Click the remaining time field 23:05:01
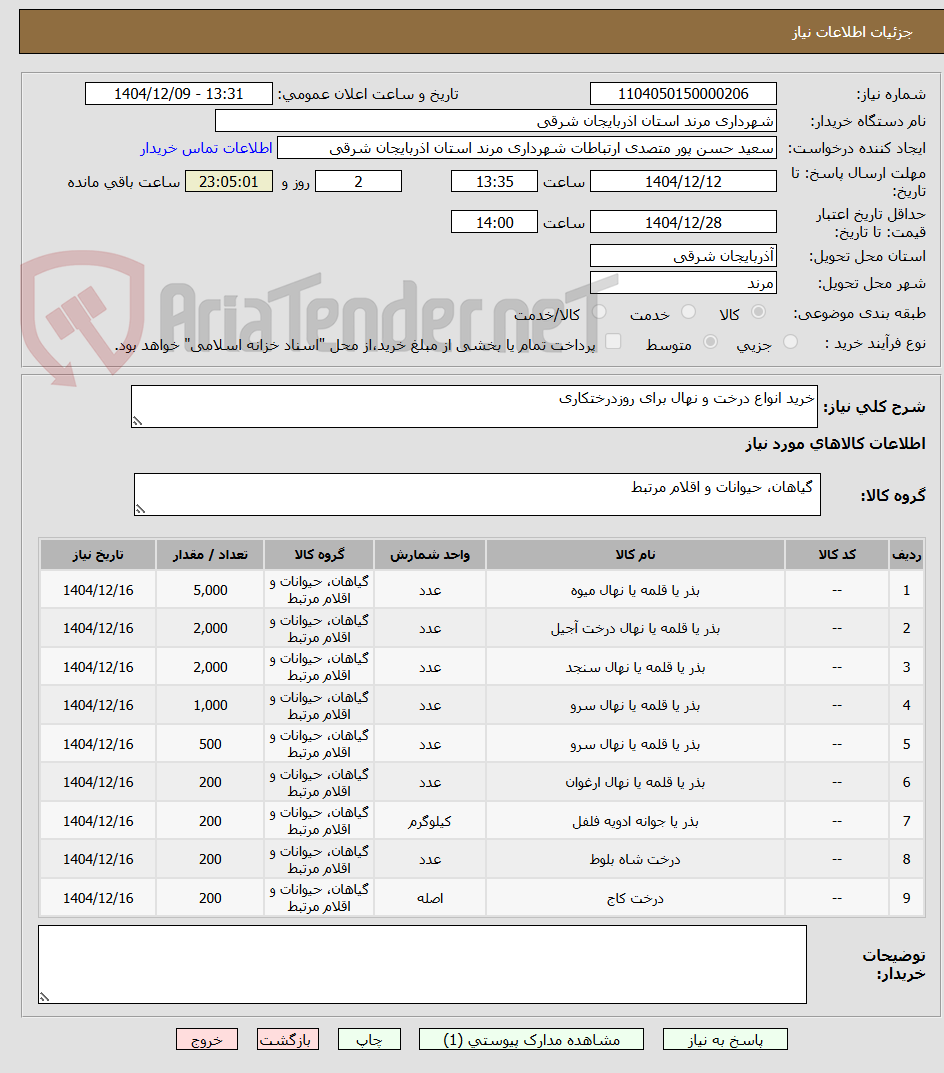The image size is (944, 1073). tap(229, 181)
